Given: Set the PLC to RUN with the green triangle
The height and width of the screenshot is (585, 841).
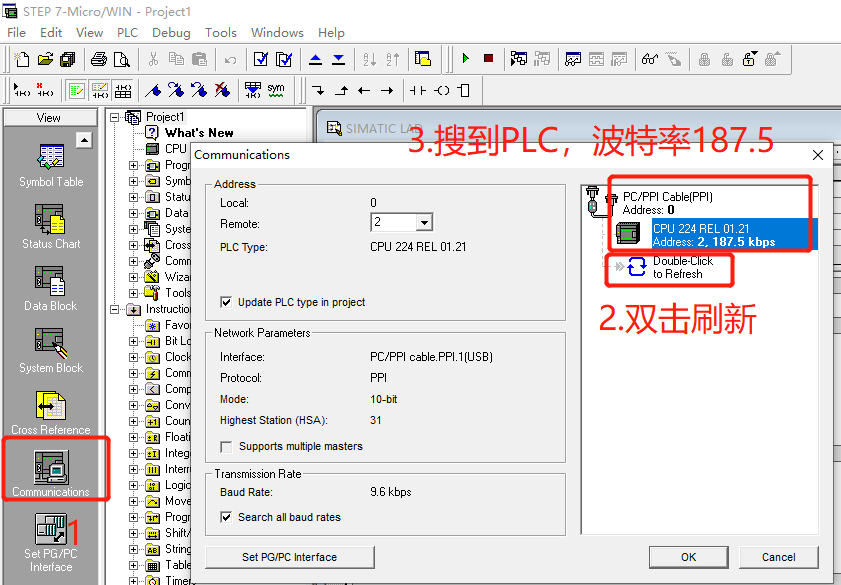Looking at the screenshot, I should click(466, 58).
